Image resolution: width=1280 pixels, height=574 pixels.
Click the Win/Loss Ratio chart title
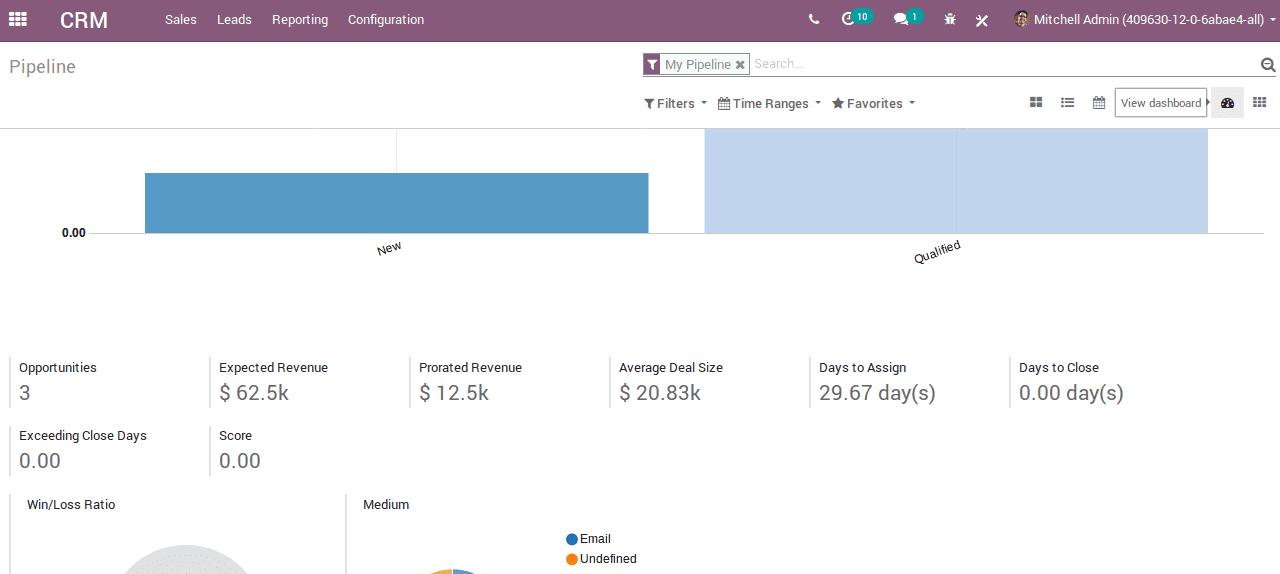pos(71,505)
